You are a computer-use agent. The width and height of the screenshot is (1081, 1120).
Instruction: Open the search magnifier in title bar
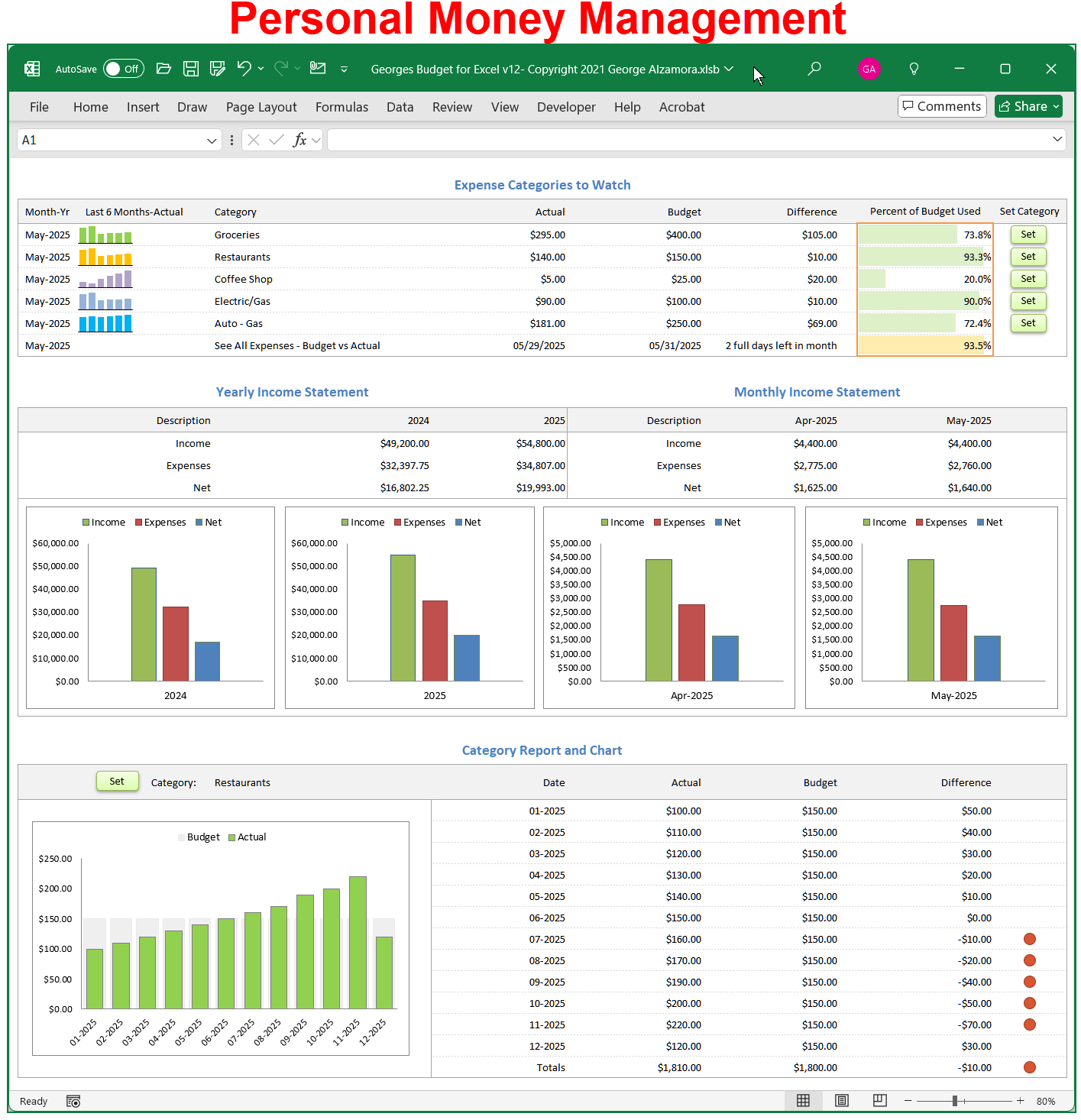[x=814, y=69]
